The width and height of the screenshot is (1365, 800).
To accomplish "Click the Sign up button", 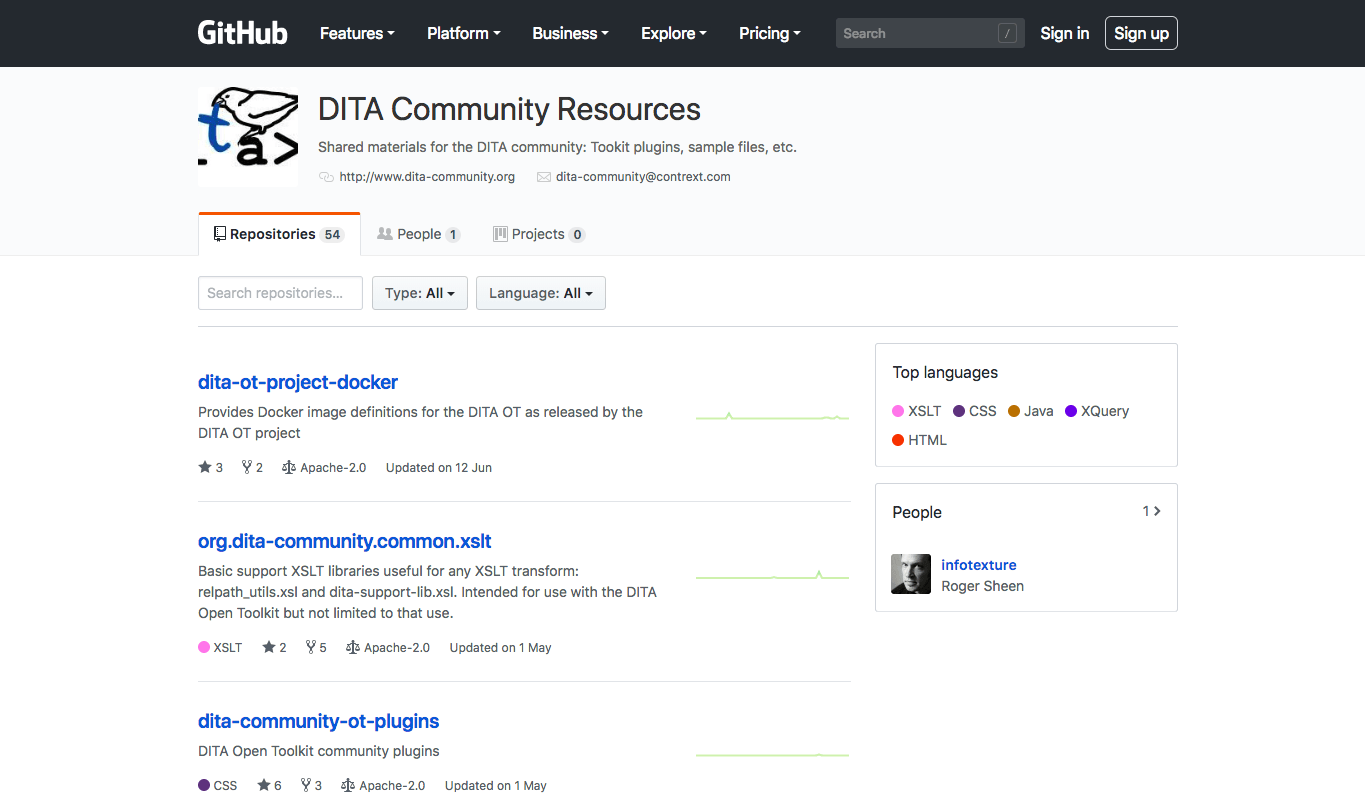I will pos(1141,32).
